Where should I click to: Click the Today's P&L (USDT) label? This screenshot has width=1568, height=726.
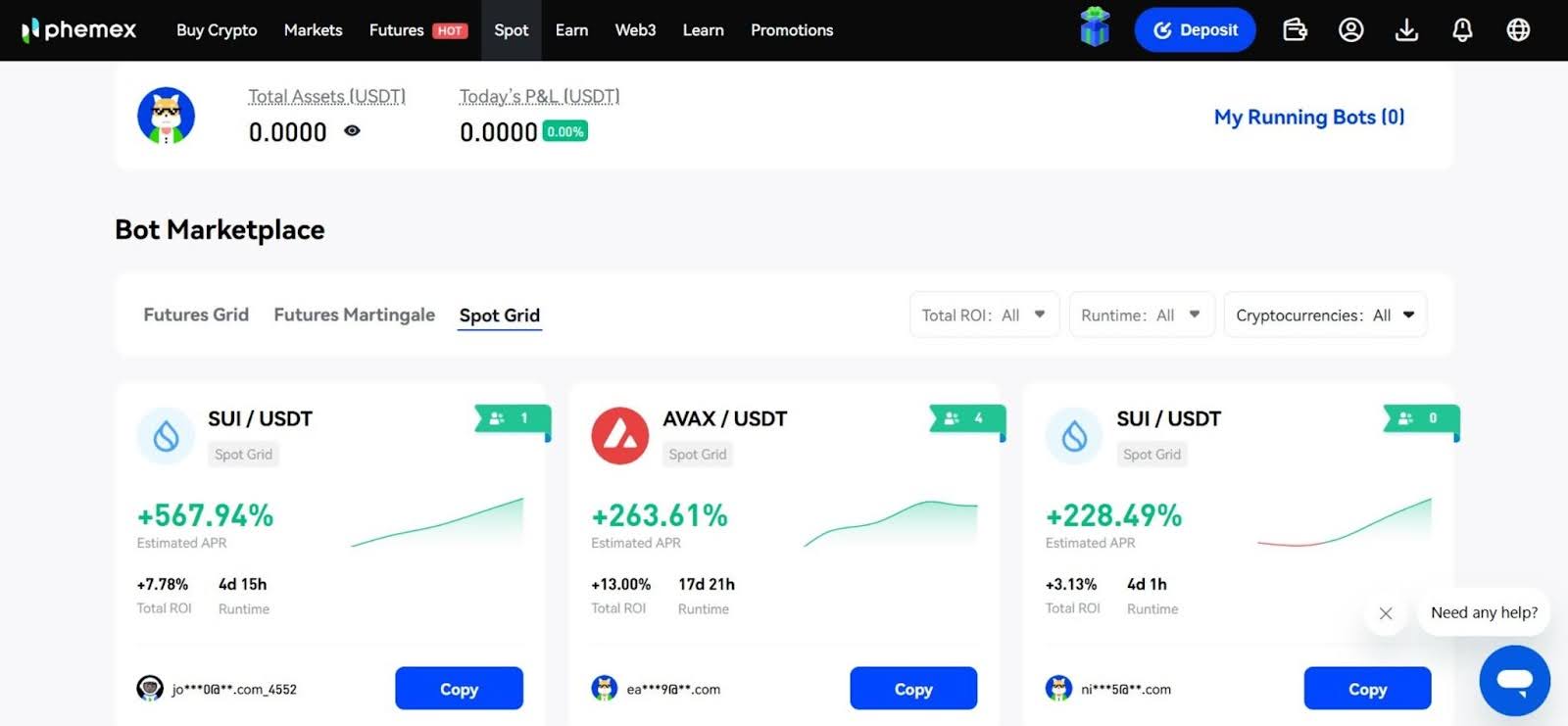coord(539,96)
